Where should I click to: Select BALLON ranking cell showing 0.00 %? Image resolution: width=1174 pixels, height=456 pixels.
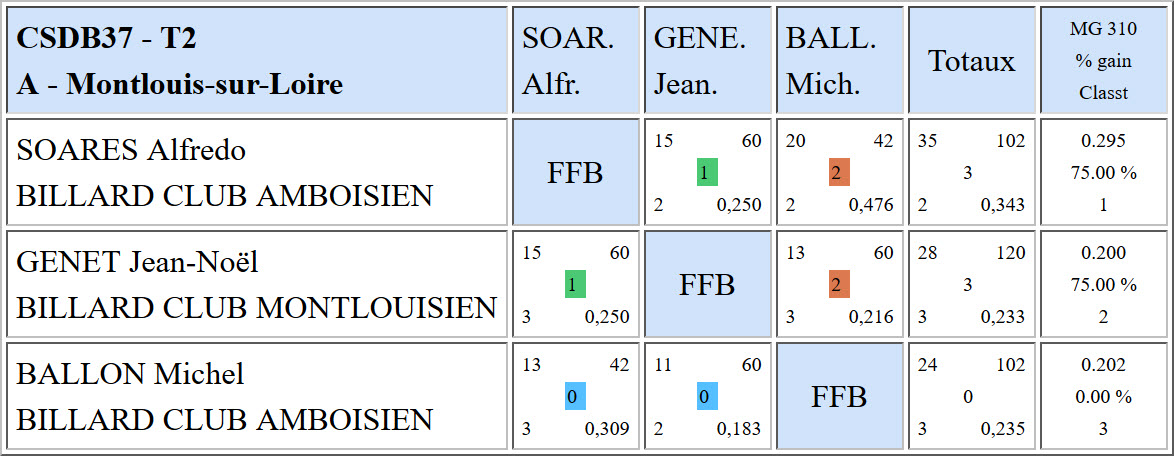(1103, 395)
